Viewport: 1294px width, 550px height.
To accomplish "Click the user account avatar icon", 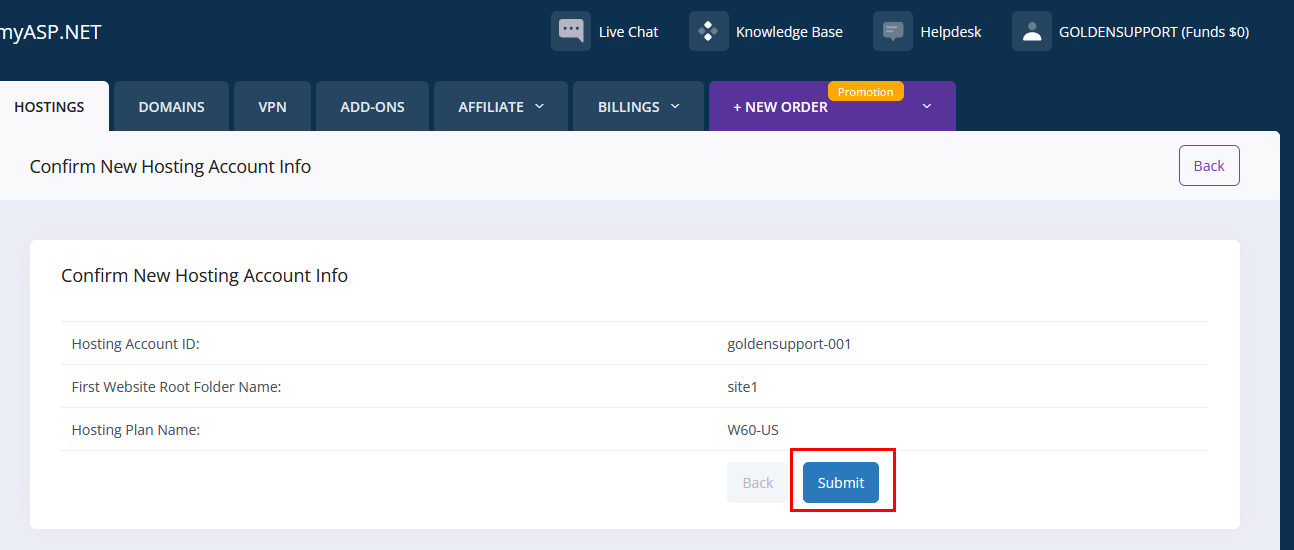I will point(1031,31).
